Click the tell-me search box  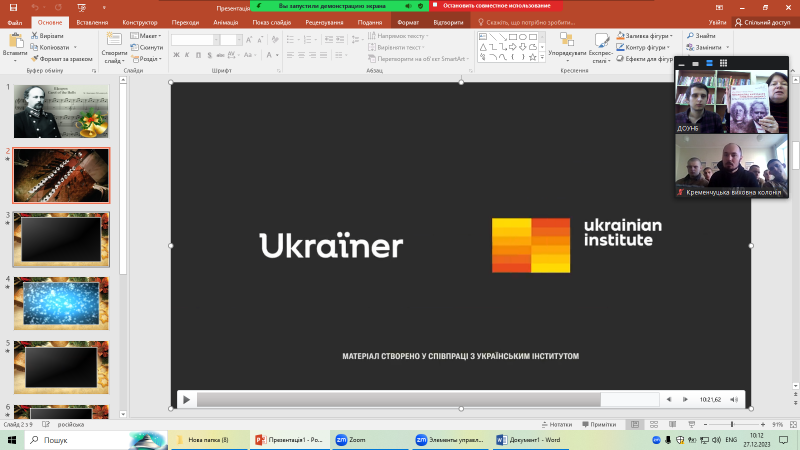click(526, 22)
